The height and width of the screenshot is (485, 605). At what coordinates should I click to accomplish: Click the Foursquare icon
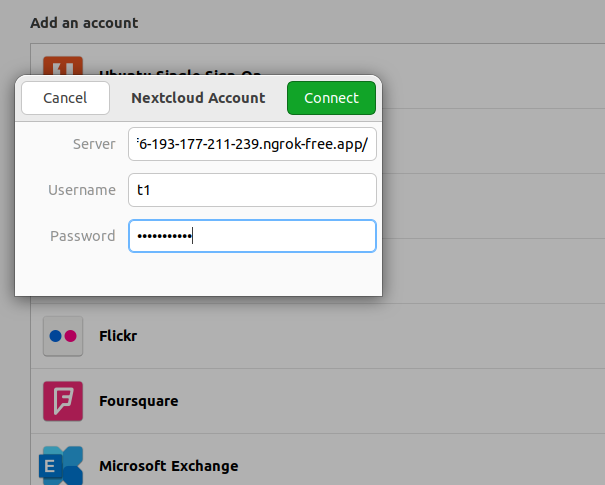pyautogui.click(x=63, y=401)
